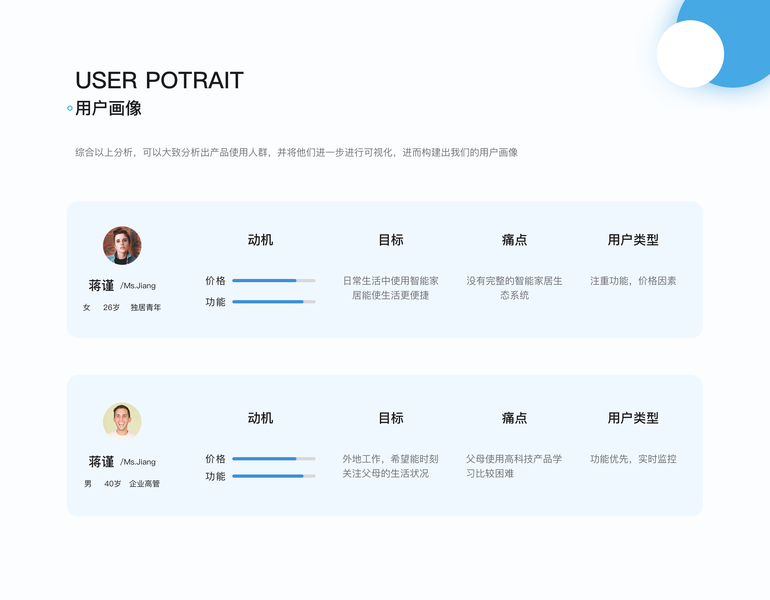Image resolution: width=770 pixels, height=600 pixels.
Task: Click the 功能 slider in the first persona card
Action: coord(274,301)
